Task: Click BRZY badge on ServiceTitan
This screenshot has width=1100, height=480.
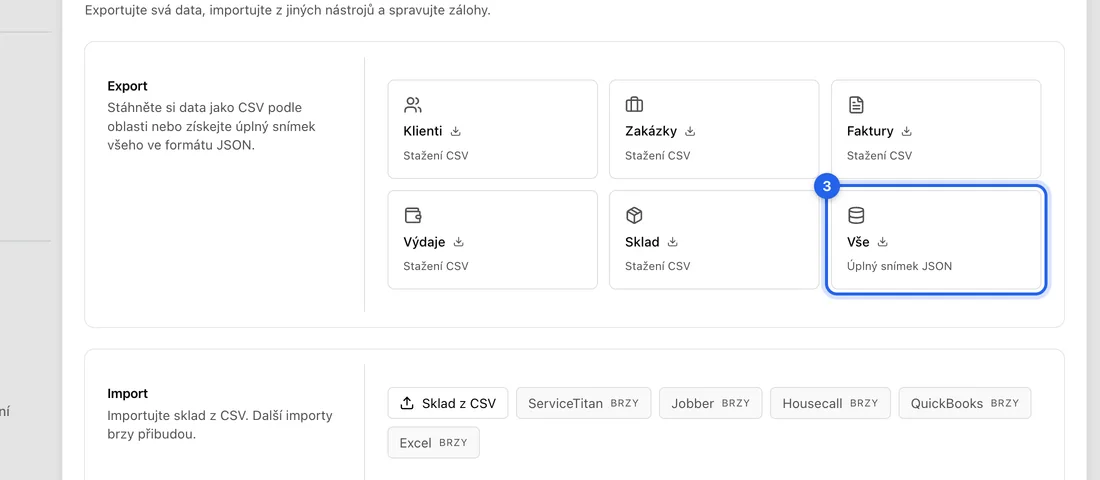Action: point(624,404)
